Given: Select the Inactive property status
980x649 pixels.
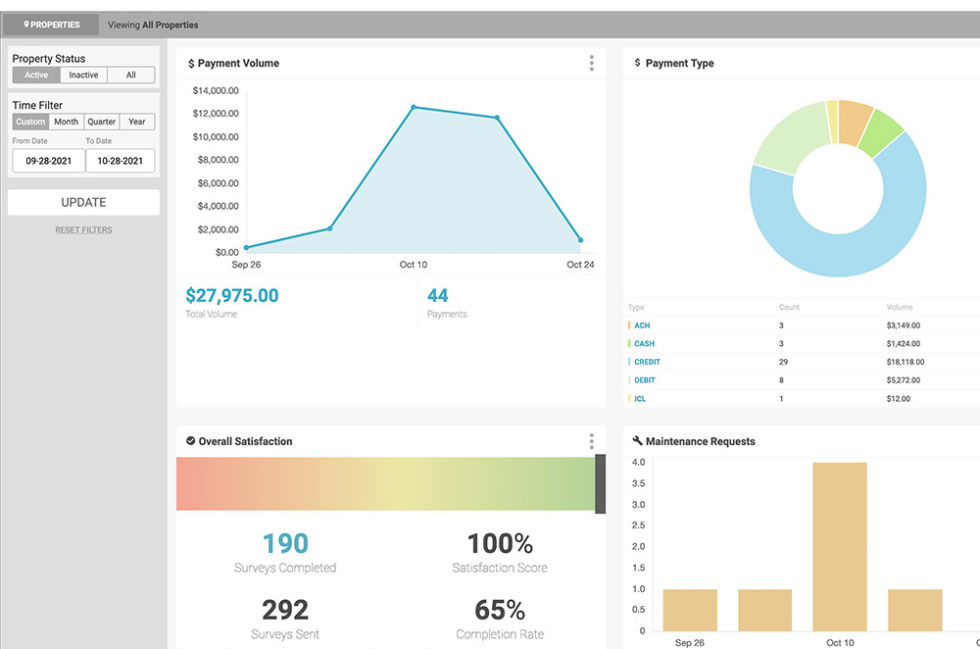Looking at the screenshot, I should [x=84, y=75].
